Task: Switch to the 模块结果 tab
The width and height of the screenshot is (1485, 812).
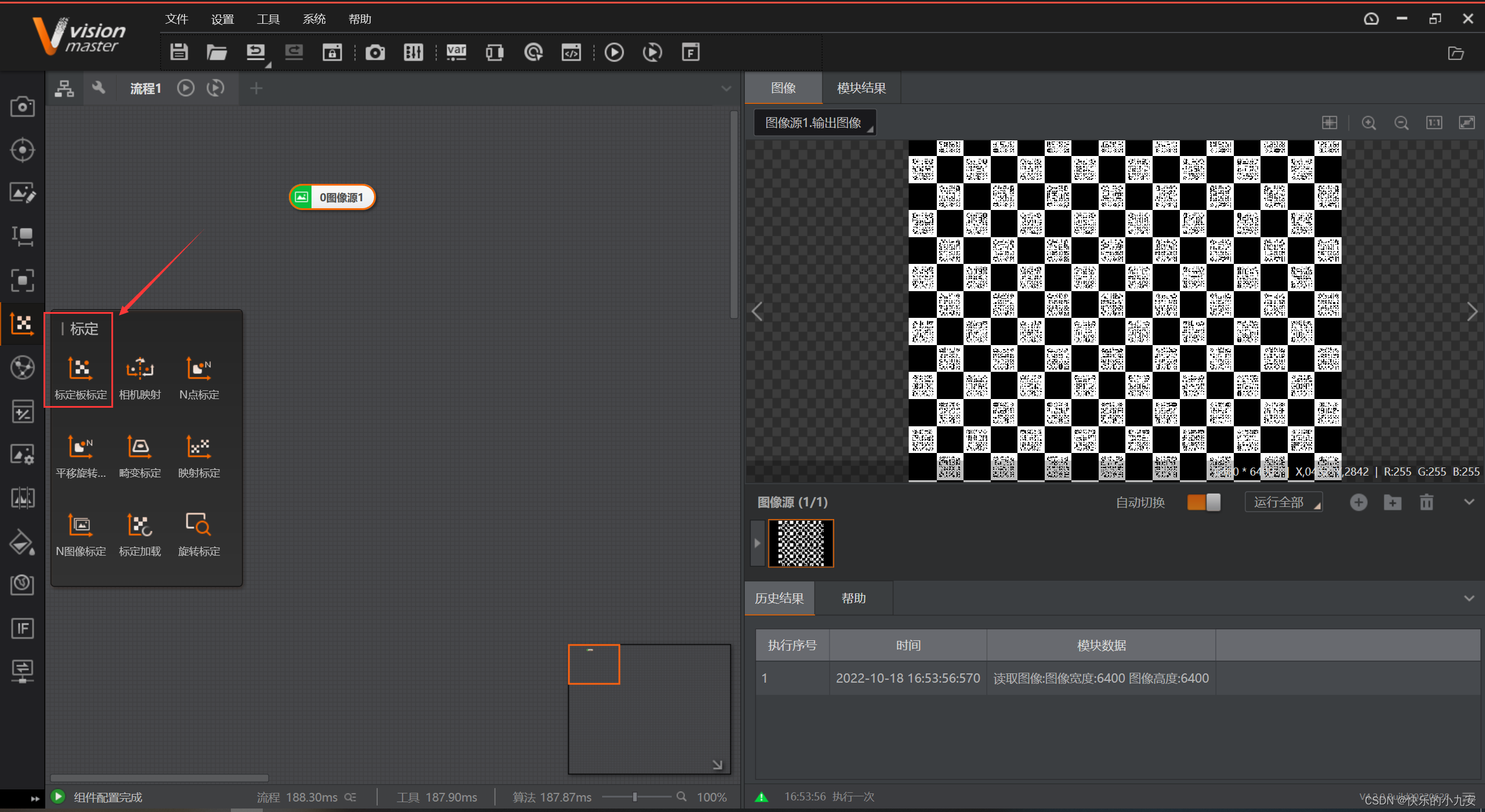Action: pos(861,88)
